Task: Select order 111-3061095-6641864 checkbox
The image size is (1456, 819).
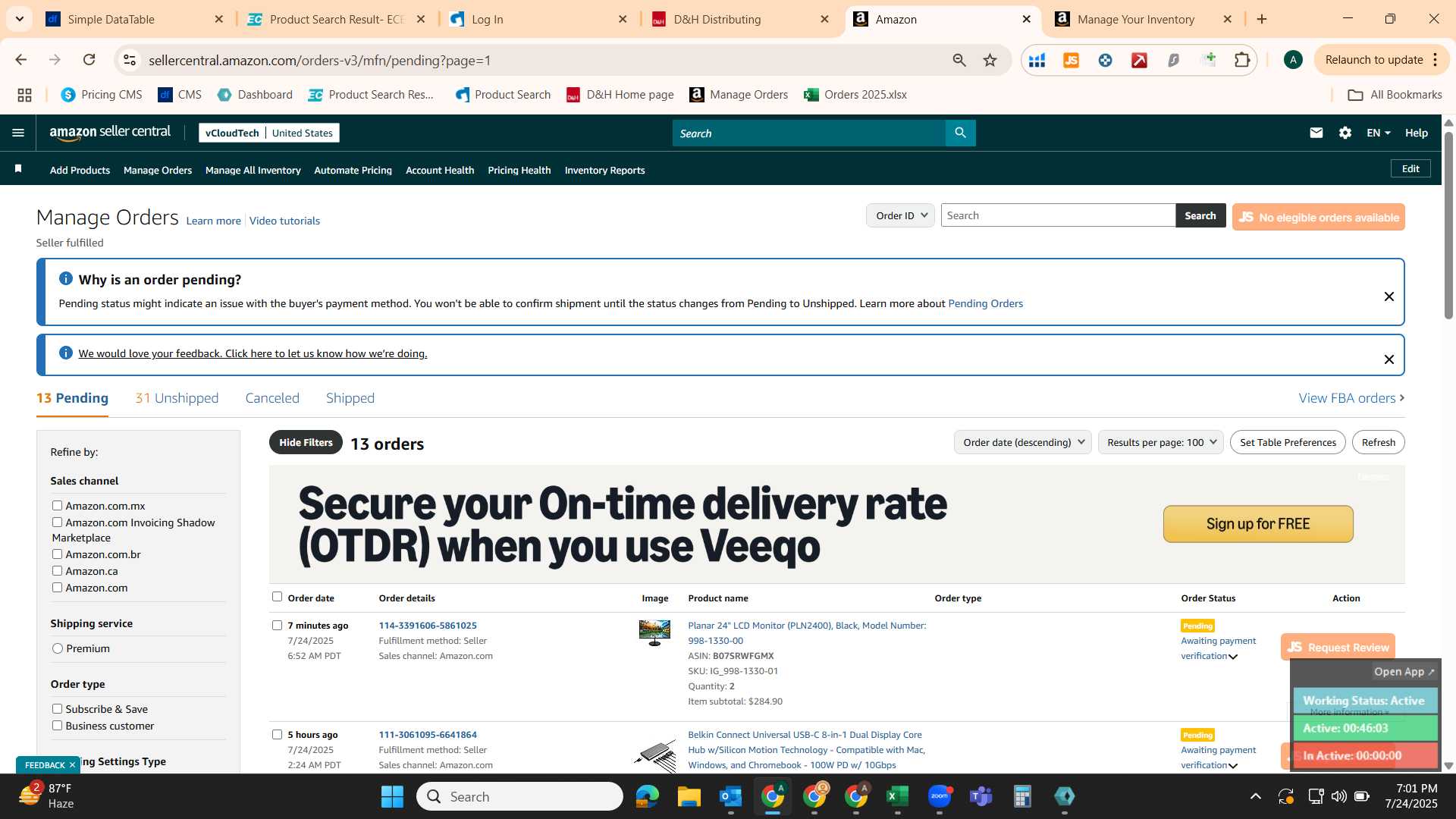Action: tap(277, 735)
